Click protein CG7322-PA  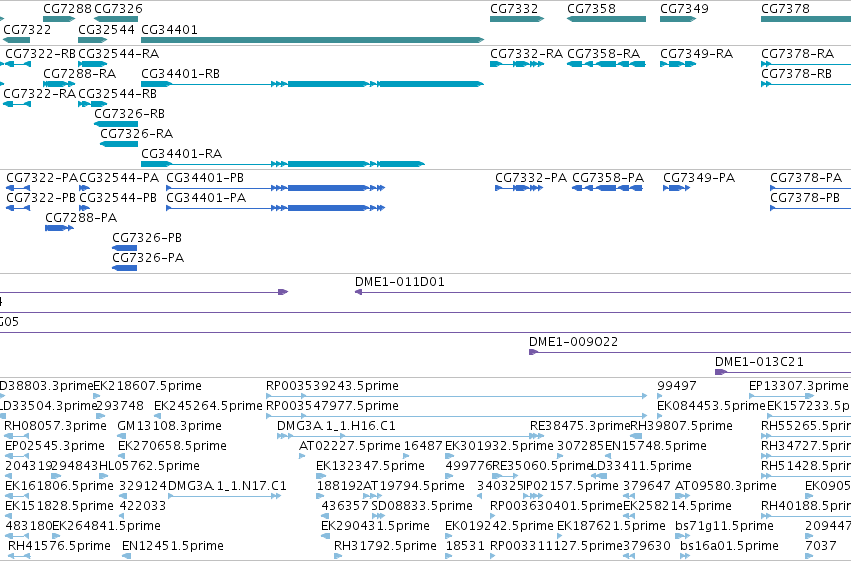click(42, 178)
